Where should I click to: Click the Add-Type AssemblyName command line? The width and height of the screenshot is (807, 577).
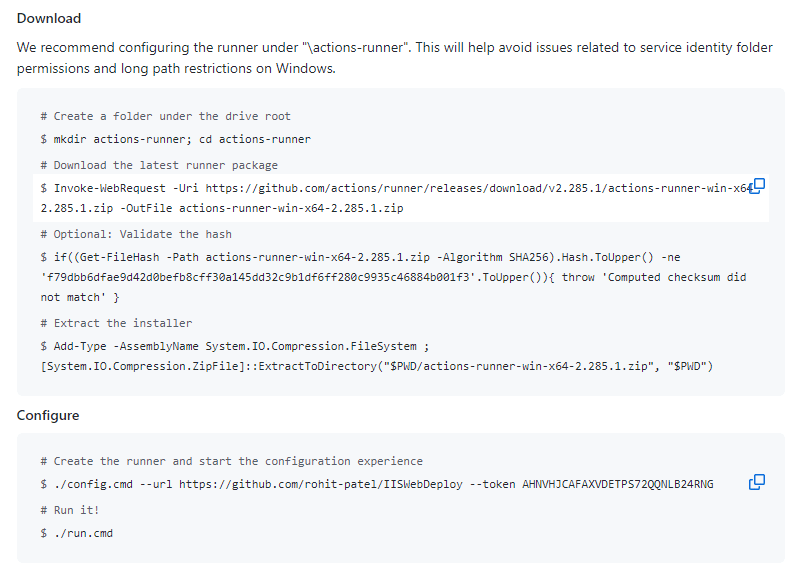235,346
